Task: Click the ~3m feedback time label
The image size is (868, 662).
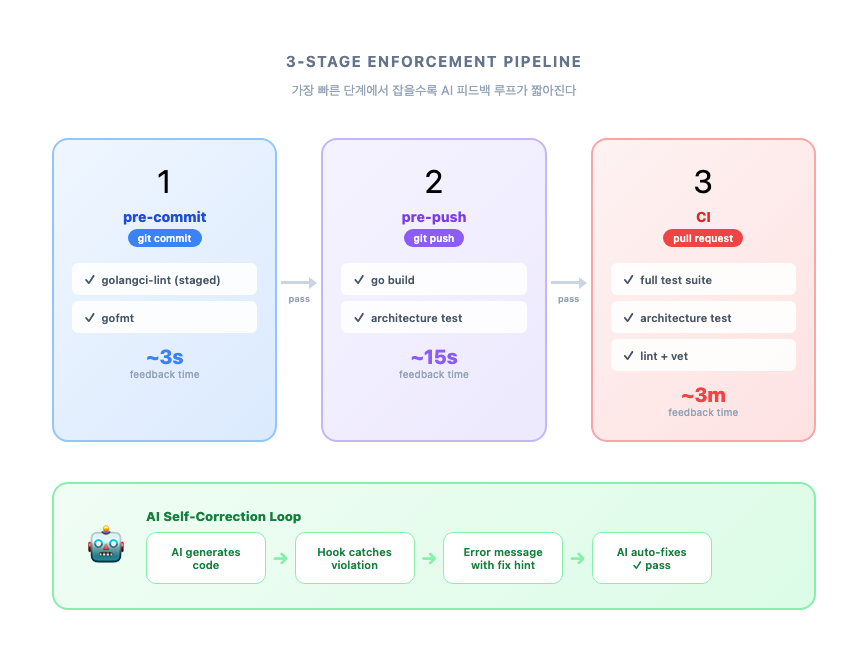Action: coord(703,396)
